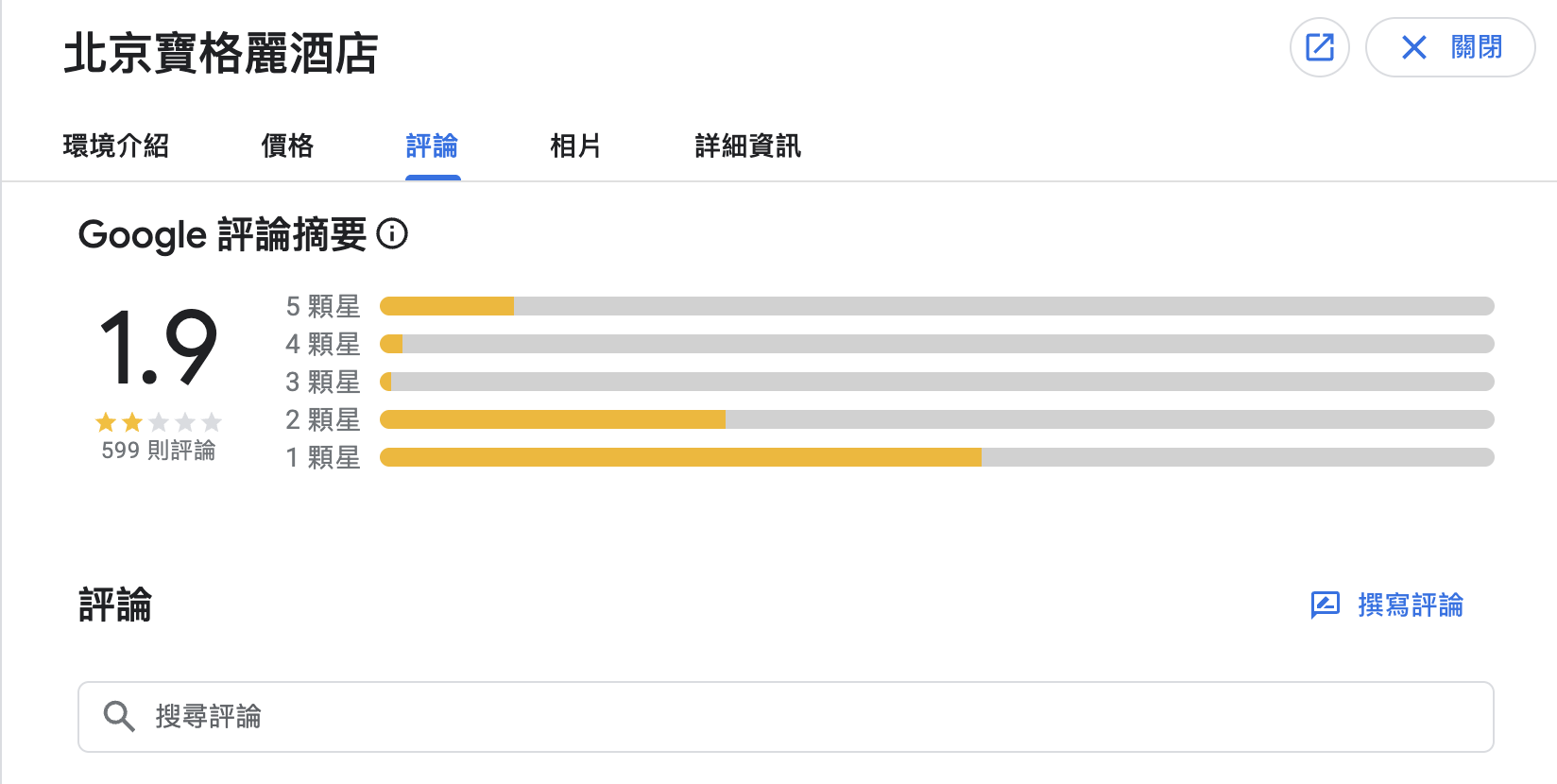Select the 詳細資訊 tab
Viewport: 1557px width, 784px height.
click(x=746, y=146)
